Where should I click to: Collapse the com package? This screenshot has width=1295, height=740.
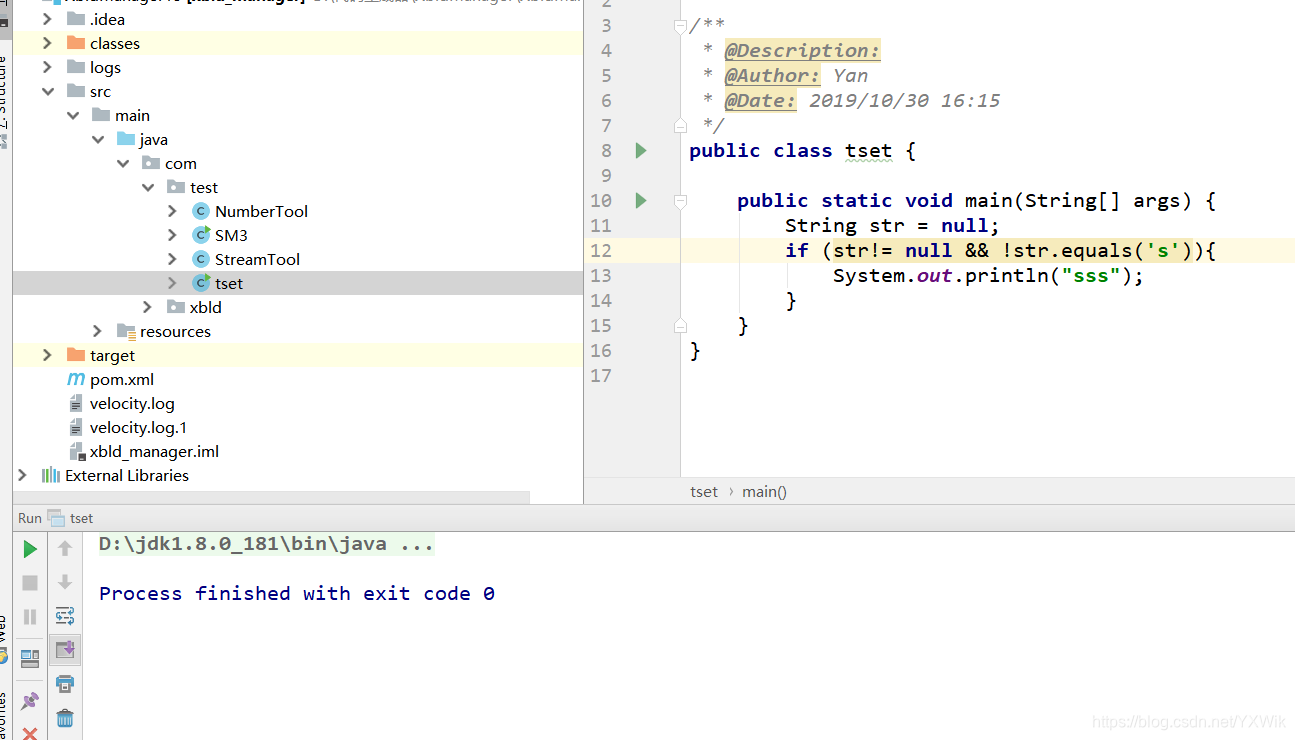pos(122,163)
